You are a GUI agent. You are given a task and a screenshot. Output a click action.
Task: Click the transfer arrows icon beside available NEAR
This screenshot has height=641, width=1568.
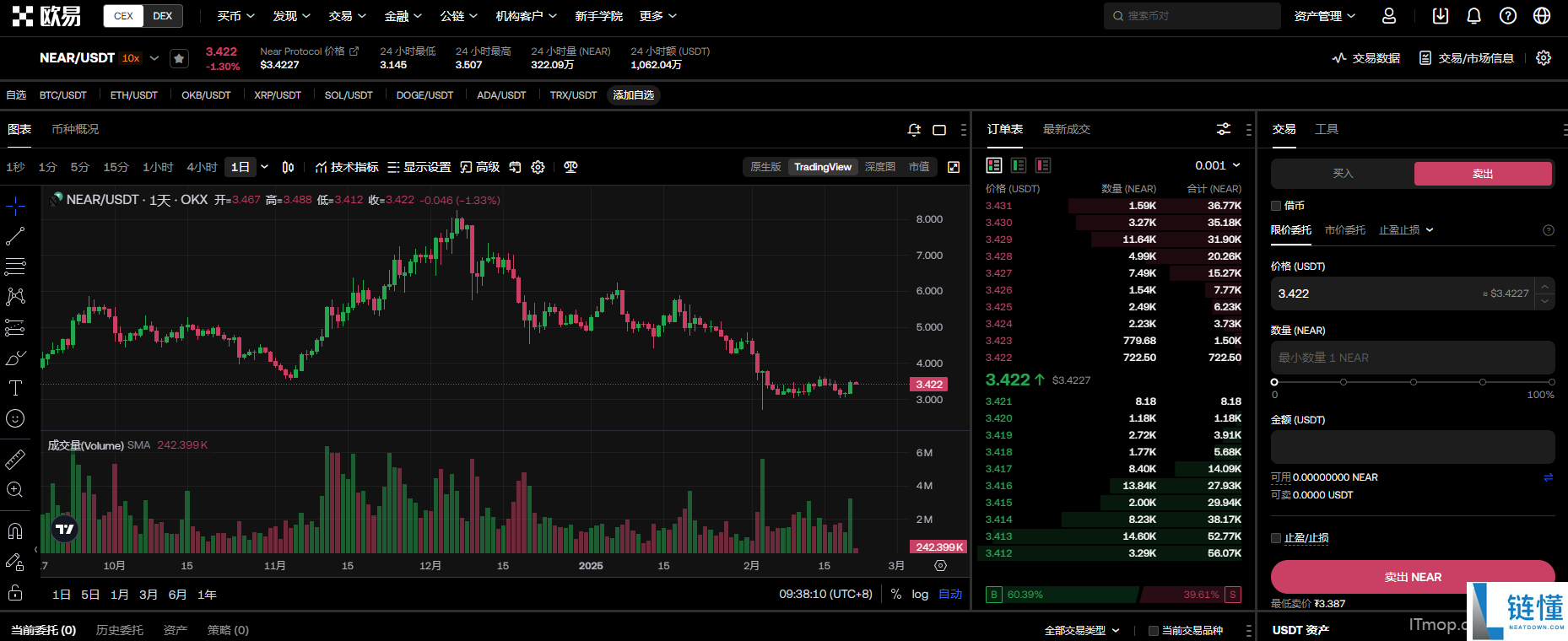[1549, 477]
